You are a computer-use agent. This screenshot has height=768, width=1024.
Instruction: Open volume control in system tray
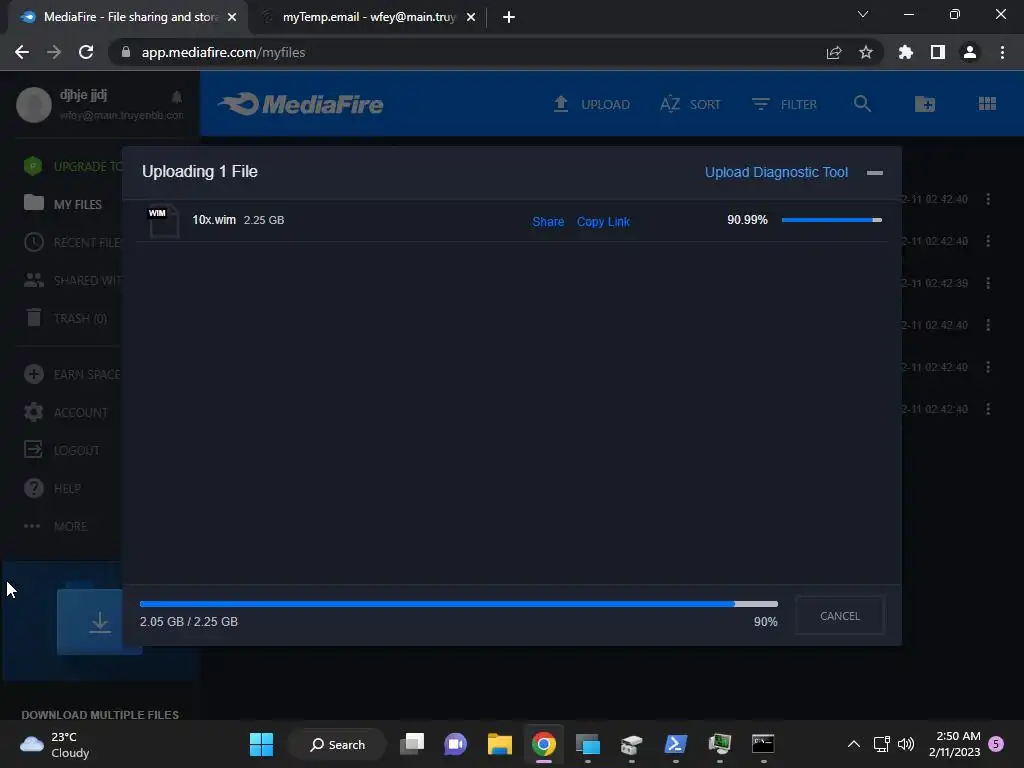coord(906,744)
